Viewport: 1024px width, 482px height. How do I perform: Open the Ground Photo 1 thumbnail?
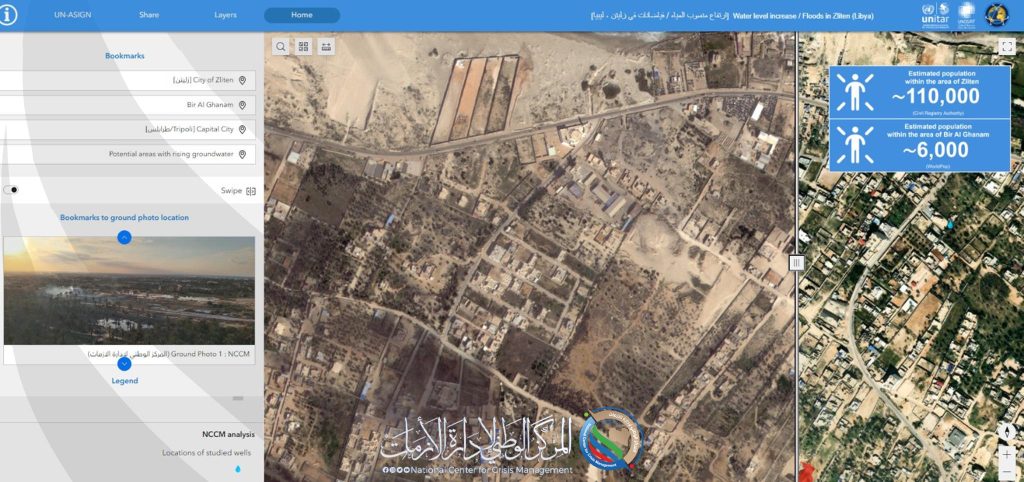pyautogui.click(x=129, y=291)
